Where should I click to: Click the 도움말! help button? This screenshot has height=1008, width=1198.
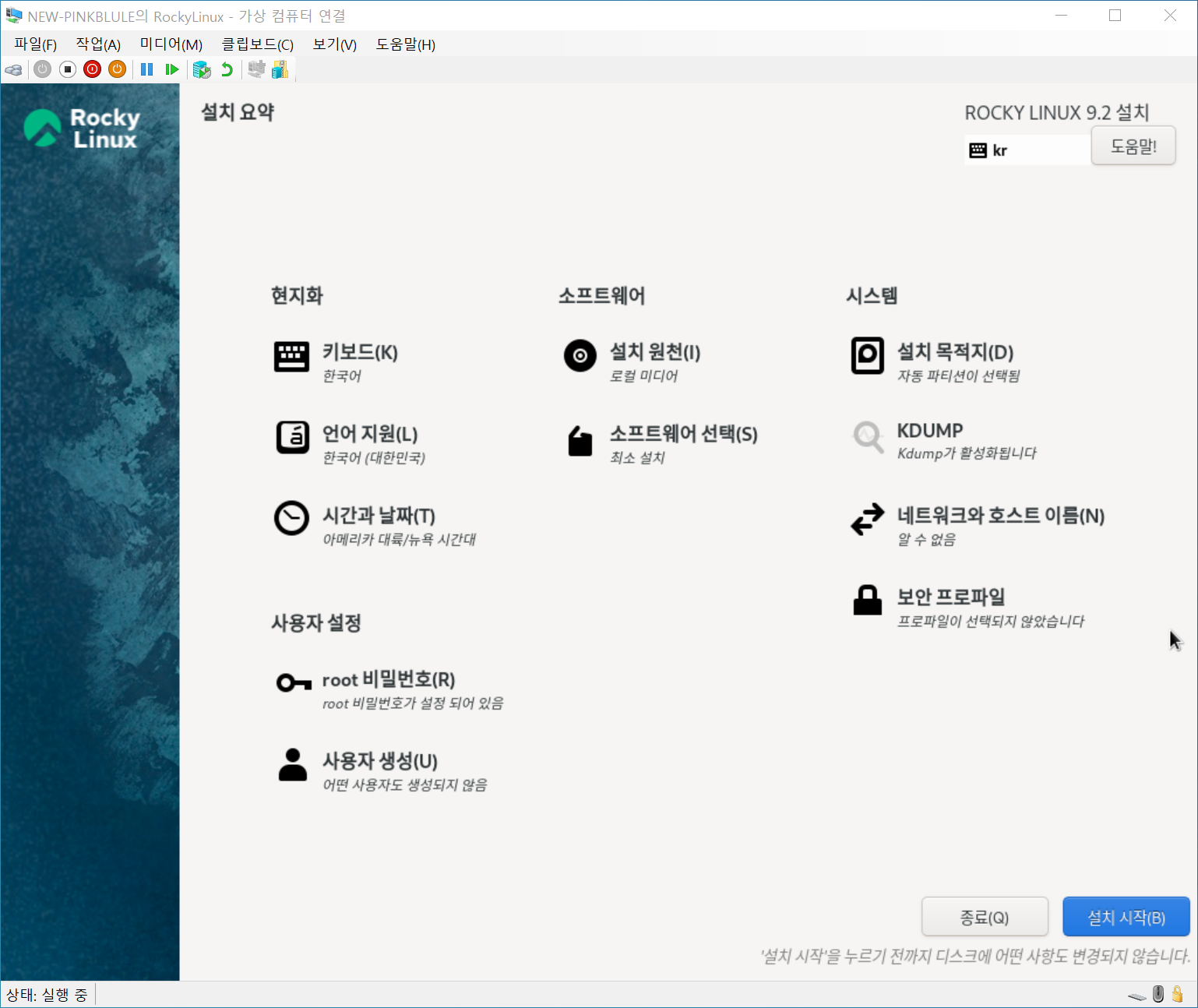(1133, 146)
